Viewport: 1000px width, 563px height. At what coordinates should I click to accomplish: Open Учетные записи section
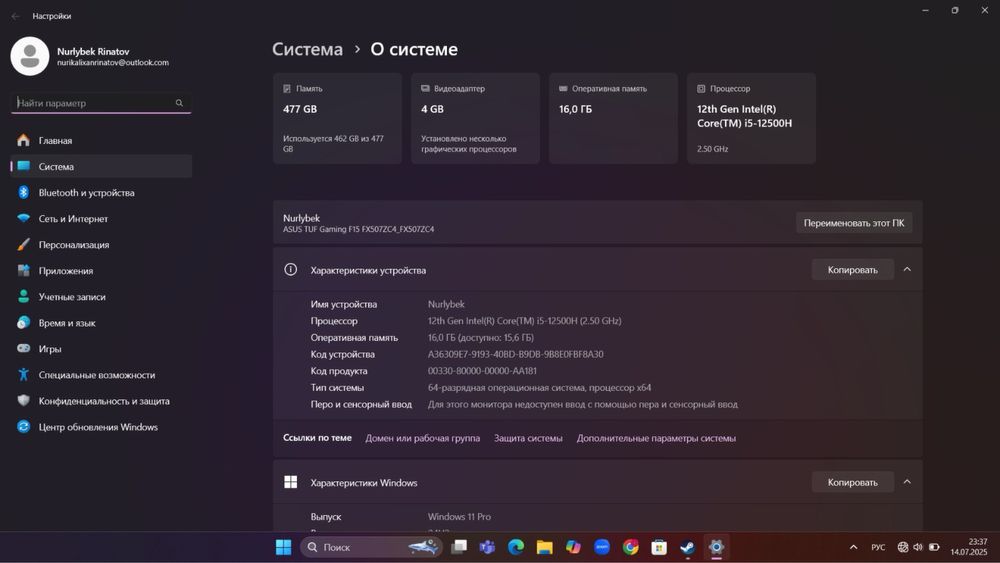[101, 297]
